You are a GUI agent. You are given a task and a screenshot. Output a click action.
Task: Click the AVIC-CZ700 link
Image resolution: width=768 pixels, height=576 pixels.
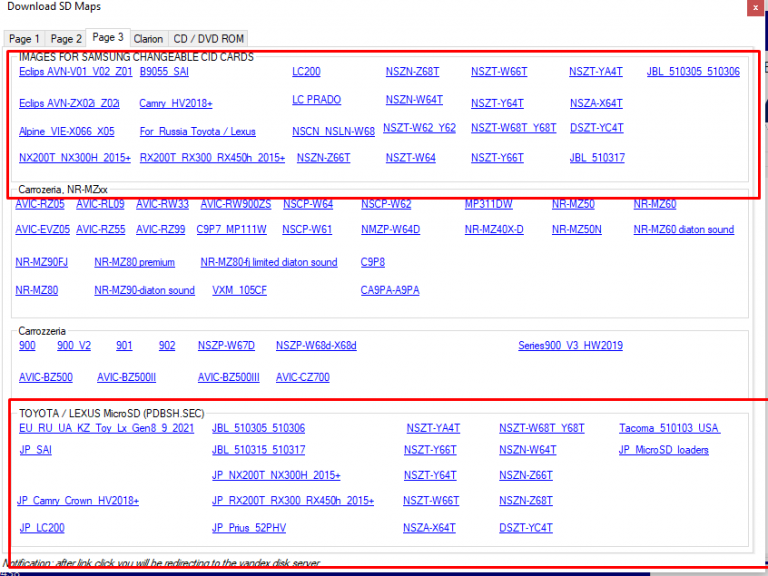302,377
